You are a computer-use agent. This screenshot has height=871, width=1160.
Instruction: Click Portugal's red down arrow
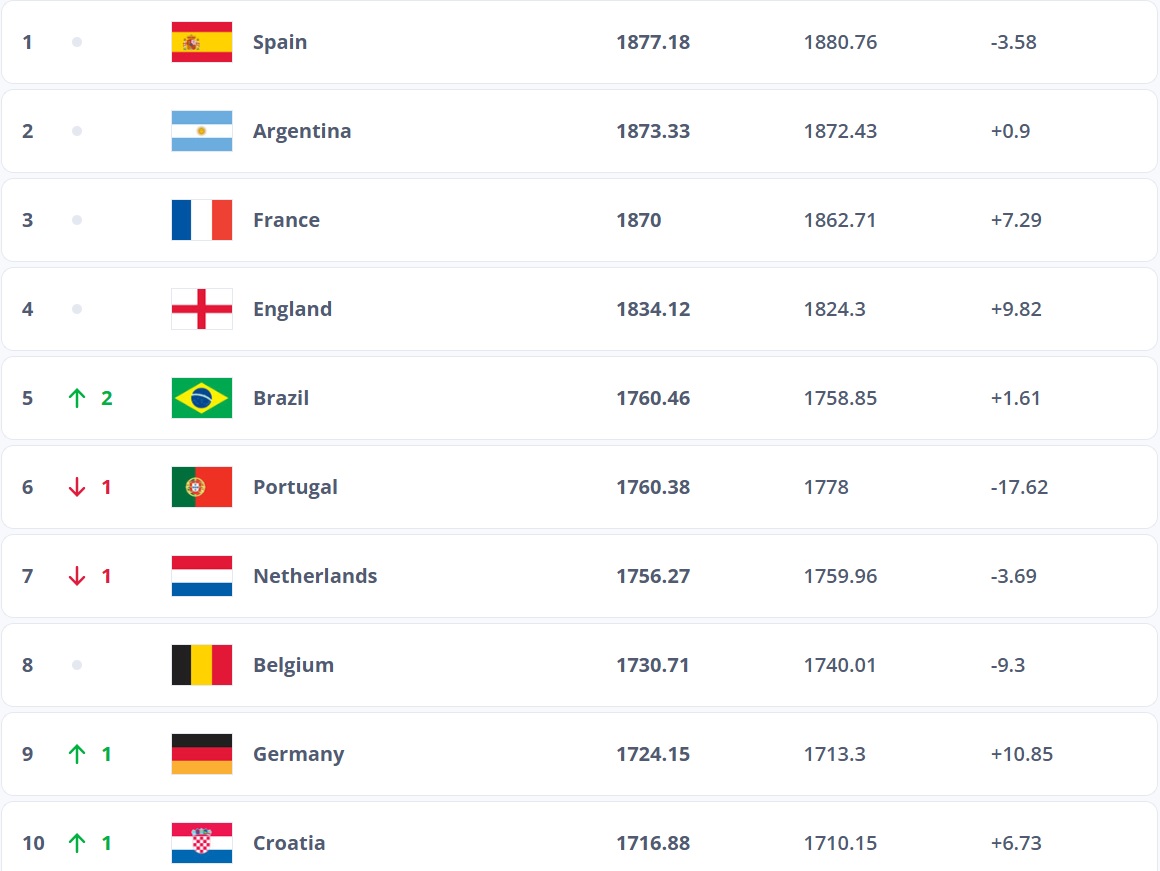[x=77, y=487]
